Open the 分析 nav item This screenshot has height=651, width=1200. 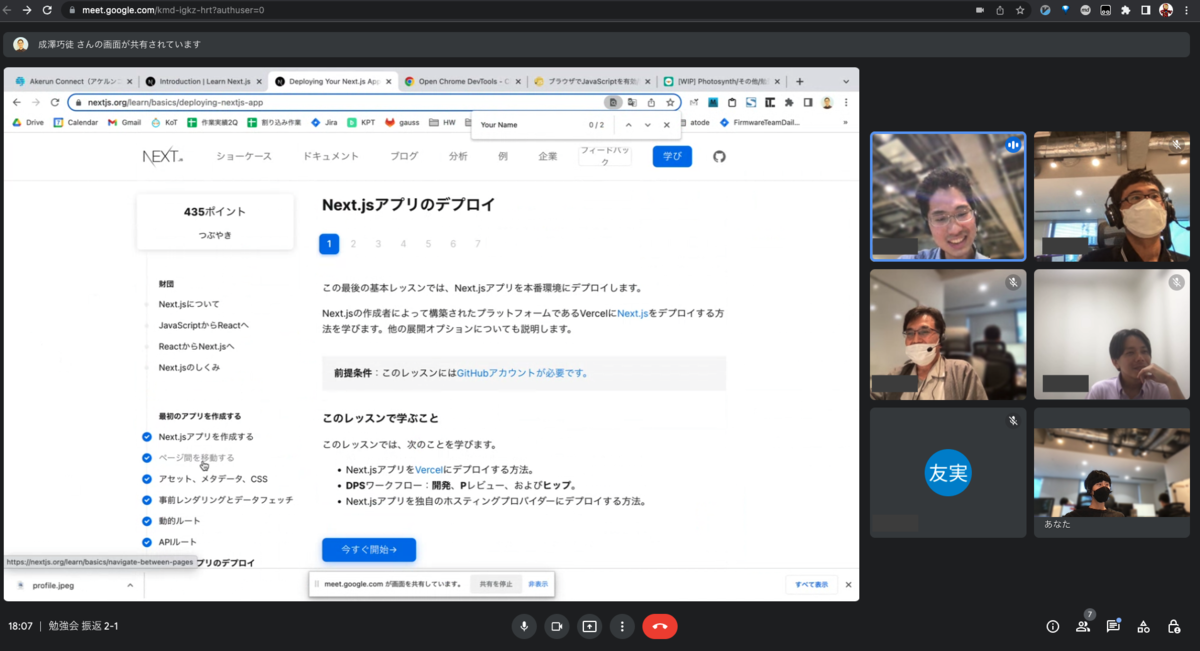pos(458,157)
